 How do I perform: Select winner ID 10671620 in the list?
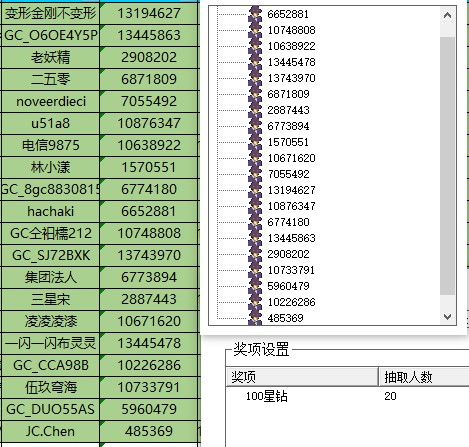click(291, 158)
